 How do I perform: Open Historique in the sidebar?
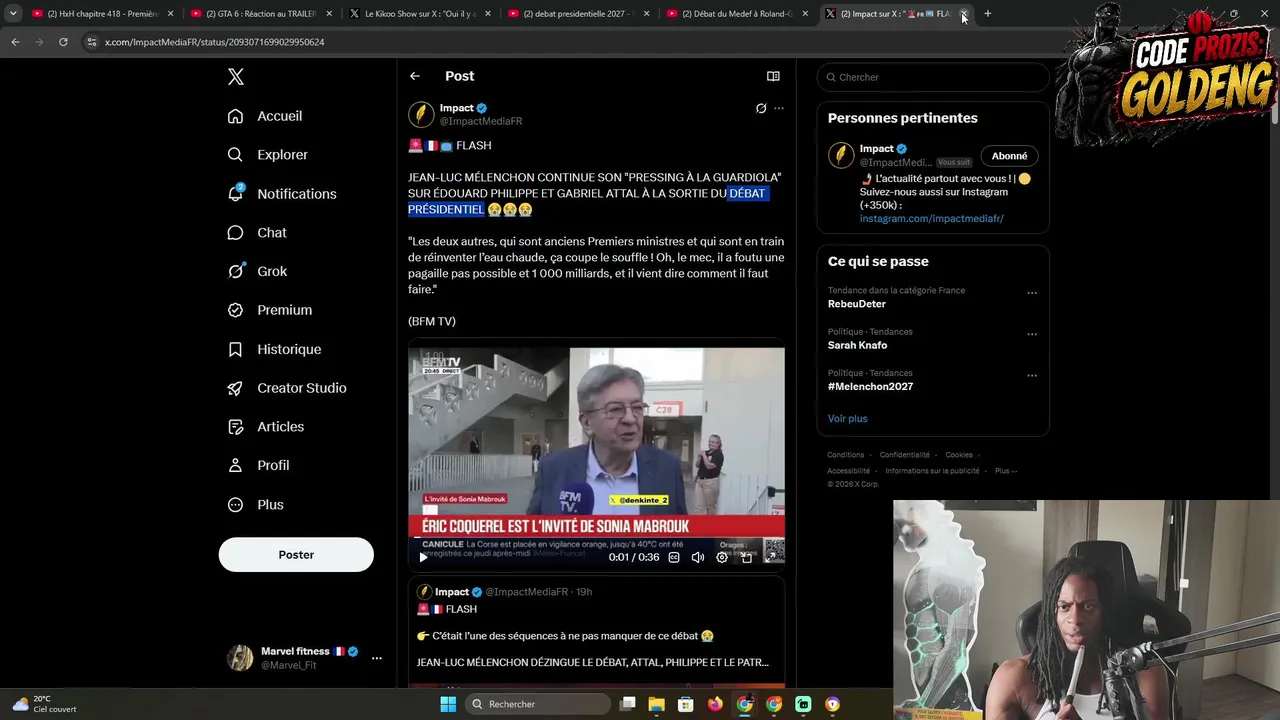(274, 349)
